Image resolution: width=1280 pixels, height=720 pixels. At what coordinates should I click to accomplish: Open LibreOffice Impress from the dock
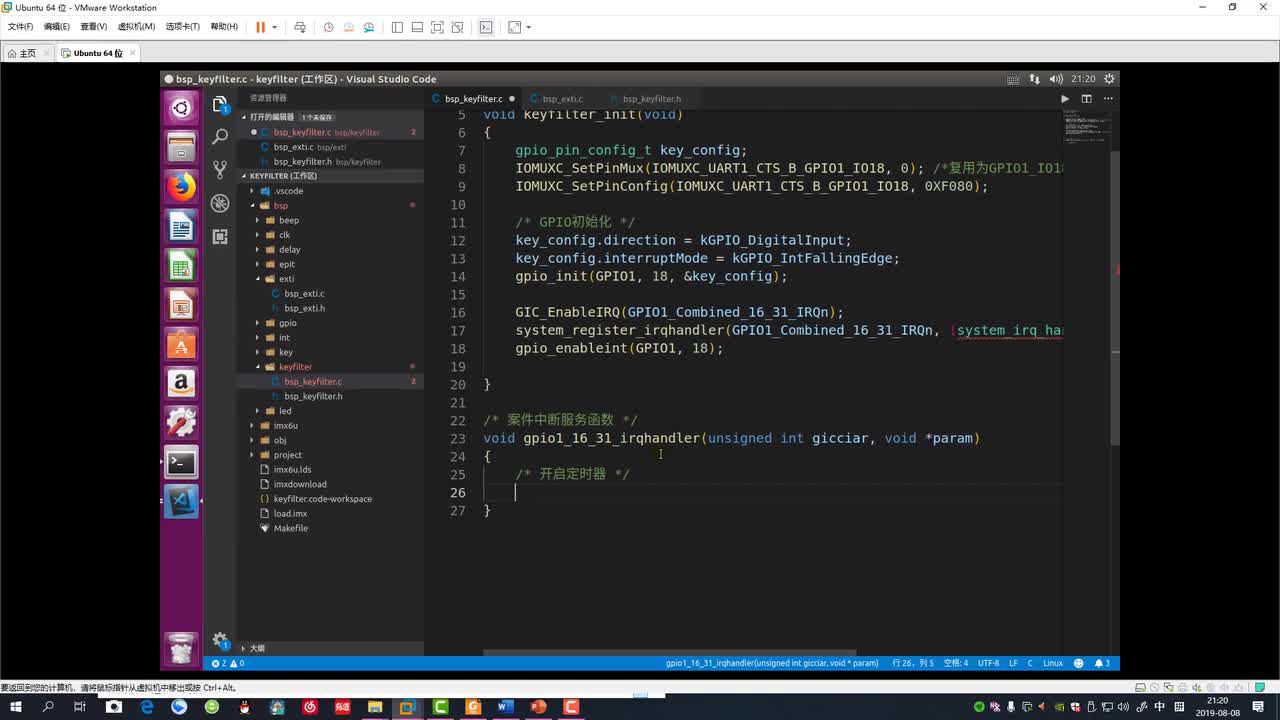[x=181, y=305]
